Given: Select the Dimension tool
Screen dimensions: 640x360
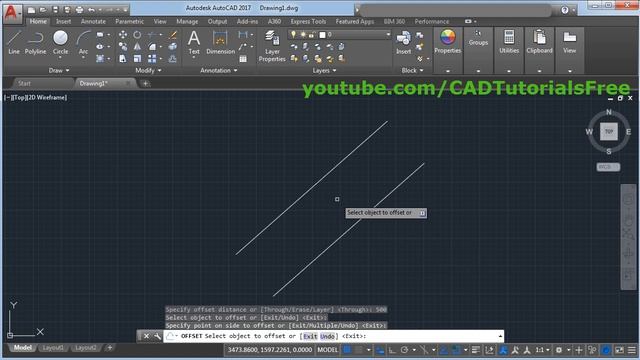Looking at the screenshot, I should coord(220,42).
